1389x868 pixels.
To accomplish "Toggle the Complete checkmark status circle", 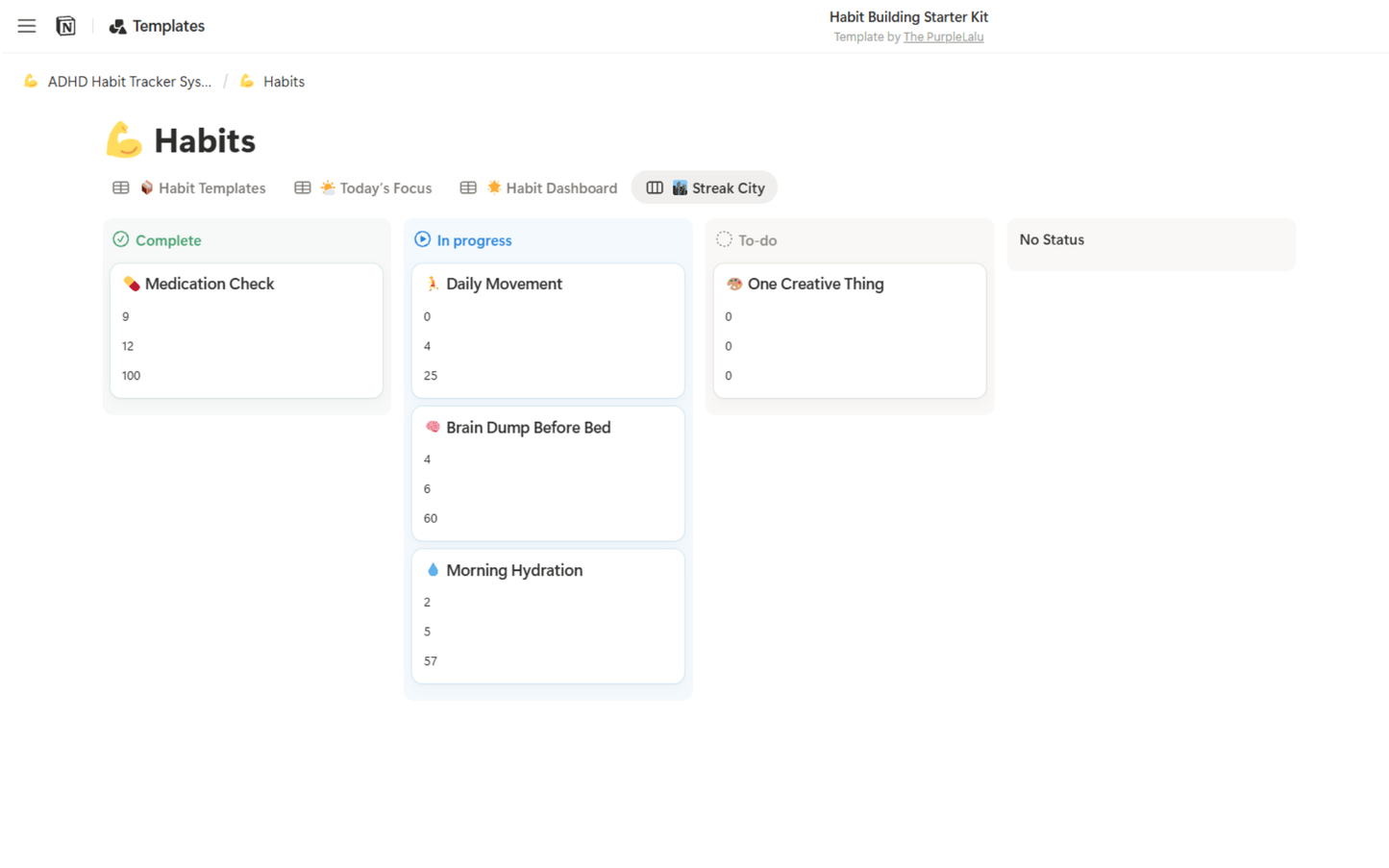I will click(x=121, y=239).
